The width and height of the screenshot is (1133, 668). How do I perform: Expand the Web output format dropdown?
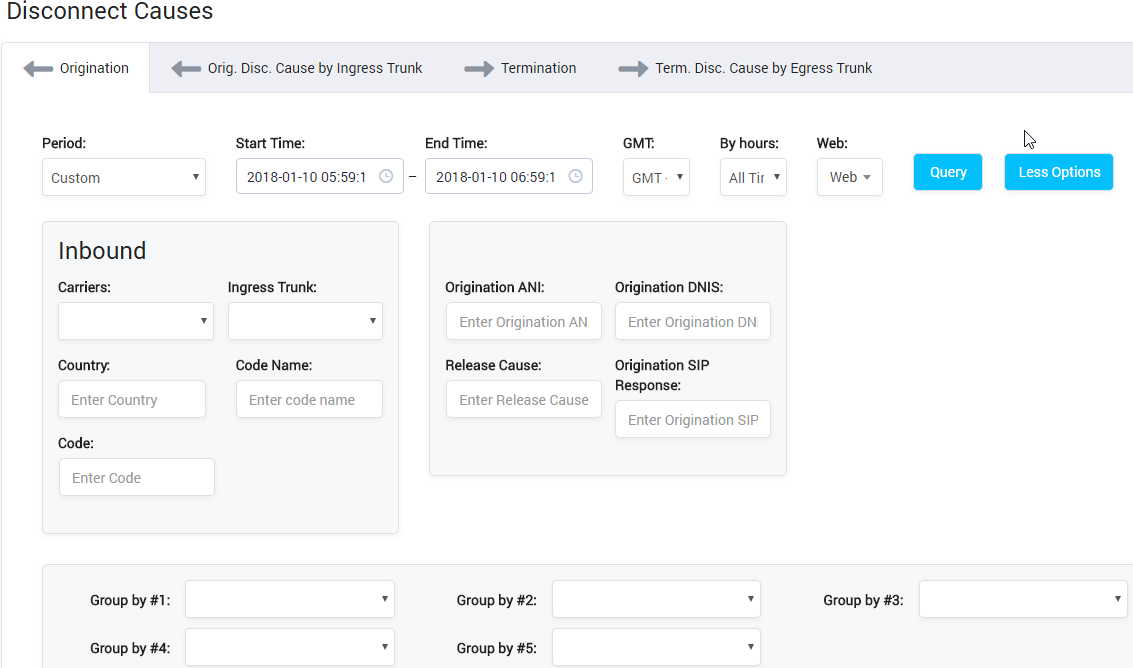point(849,177)
